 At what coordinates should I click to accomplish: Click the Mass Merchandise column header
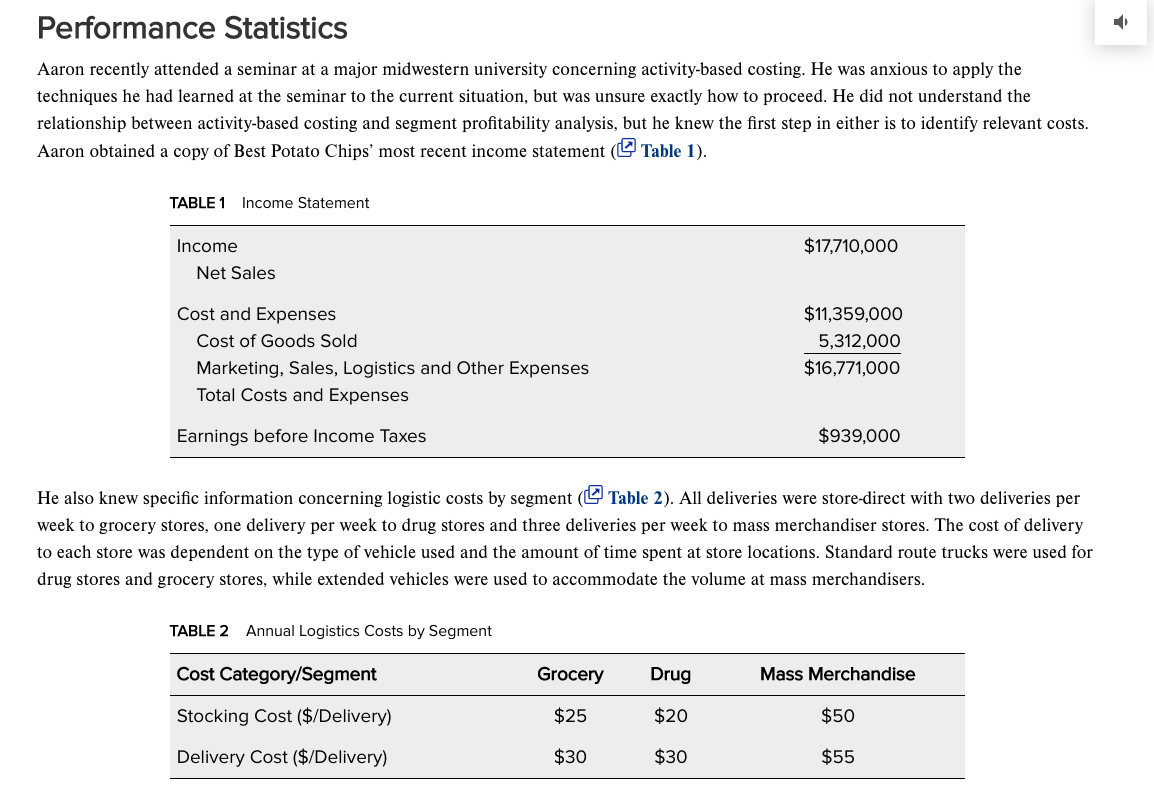(x=838, y=674)
